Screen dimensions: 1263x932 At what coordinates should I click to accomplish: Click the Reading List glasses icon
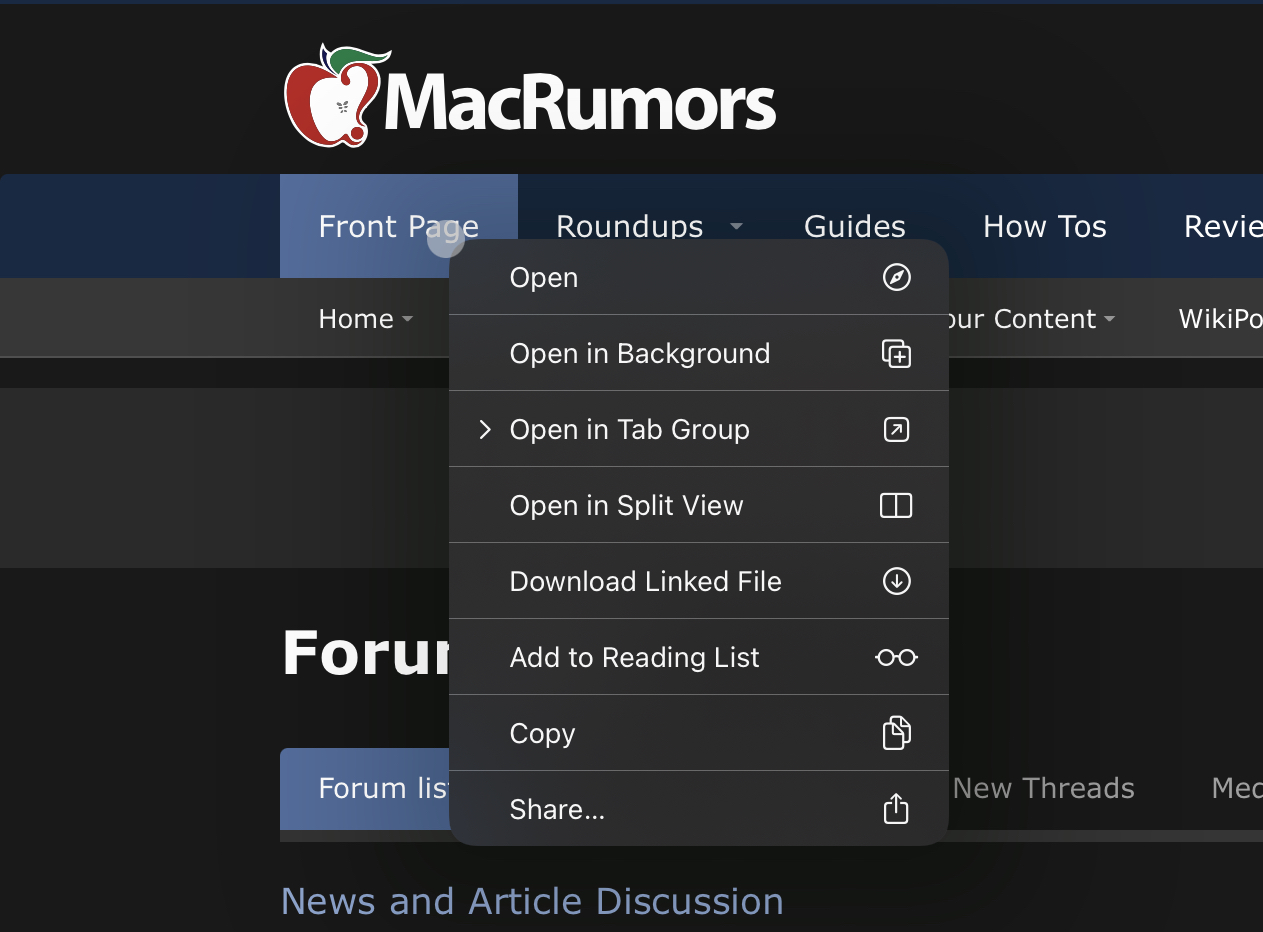[896, 657]
